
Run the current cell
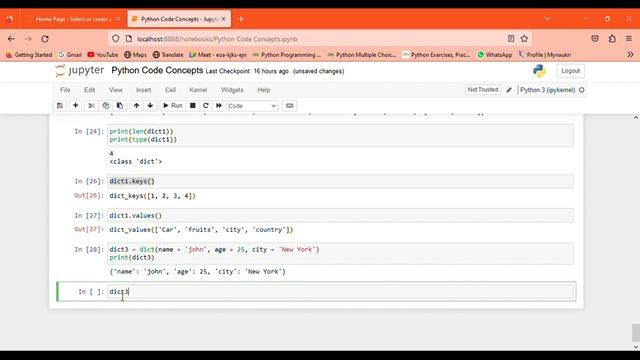173,106
